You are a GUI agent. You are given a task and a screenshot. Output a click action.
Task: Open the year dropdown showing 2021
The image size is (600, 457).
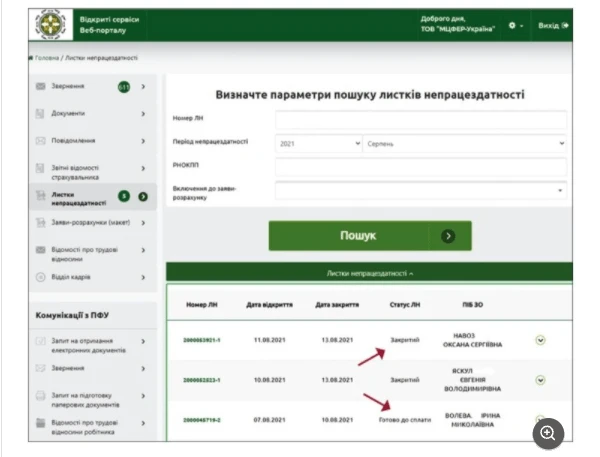tap(318, 144)
